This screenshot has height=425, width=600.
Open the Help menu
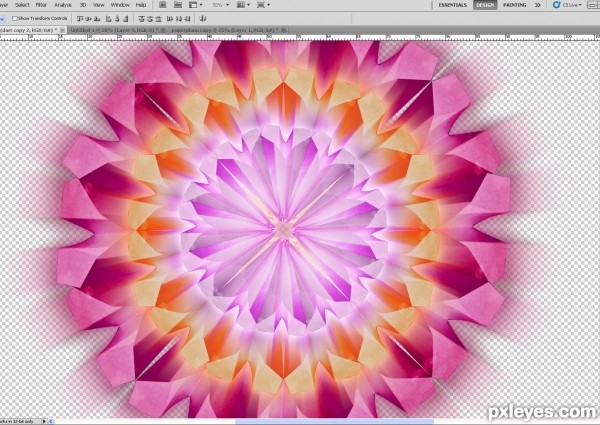pos(141,5)
